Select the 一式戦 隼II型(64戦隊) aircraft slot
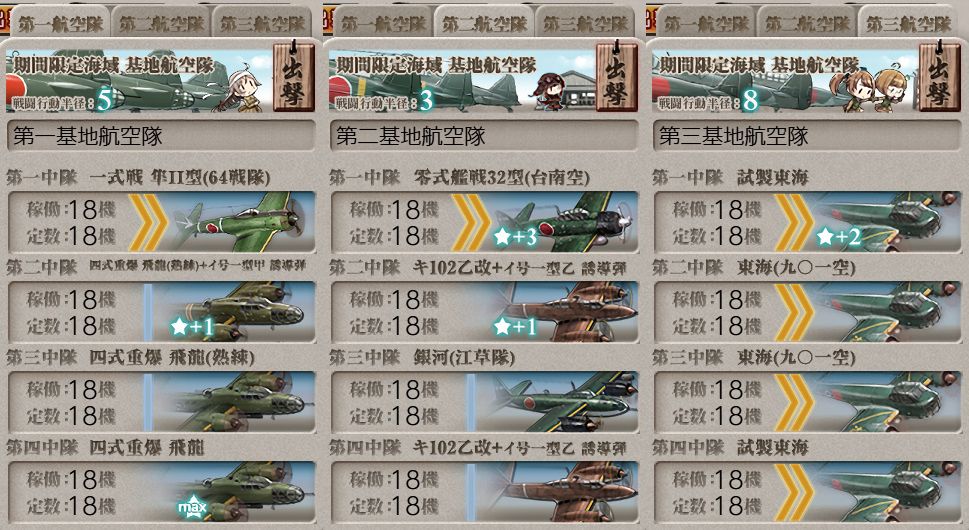The width and height of the screenshot is (969, 530). (x=162, y=222)
